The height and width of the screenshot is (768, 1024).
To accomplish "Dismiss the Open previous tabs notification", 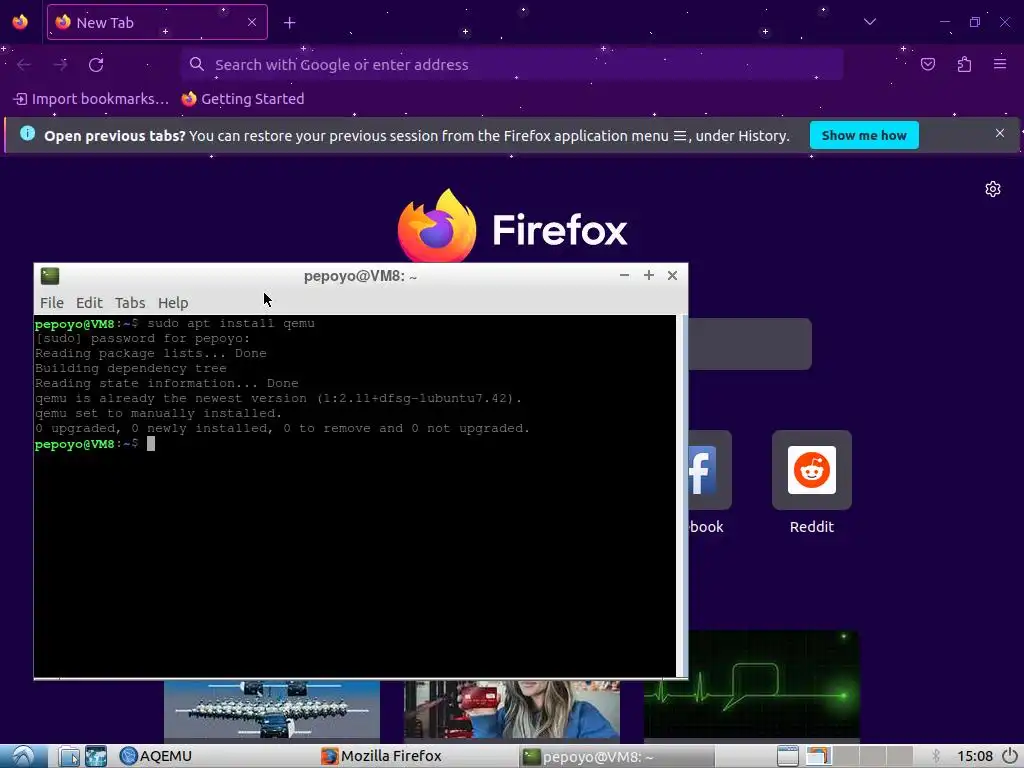I will 1000,133.
